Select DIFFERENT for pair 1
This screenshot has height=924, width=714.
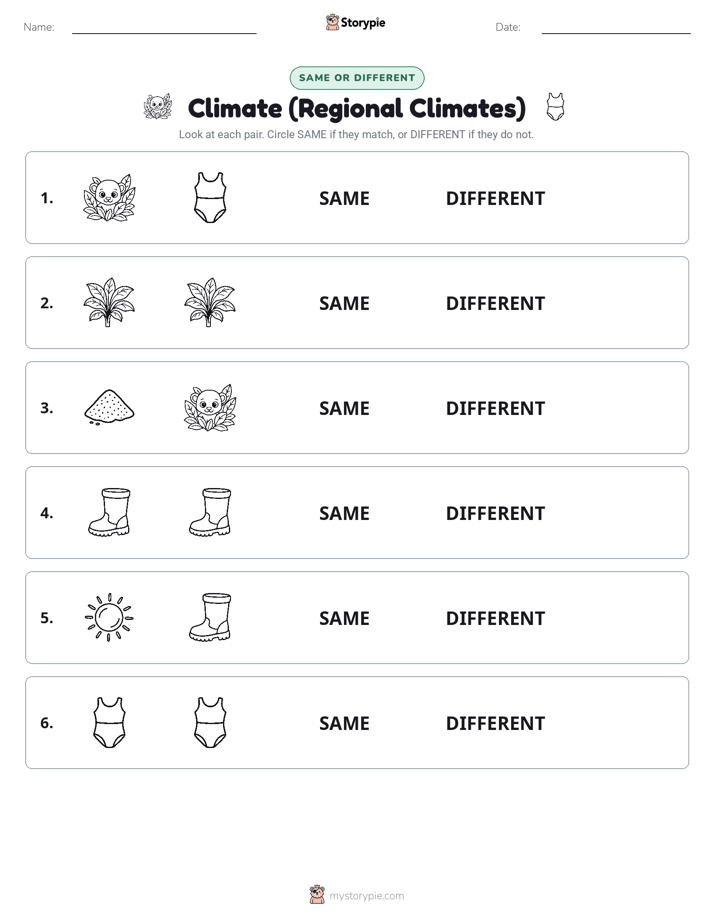(x=495, y=198)
